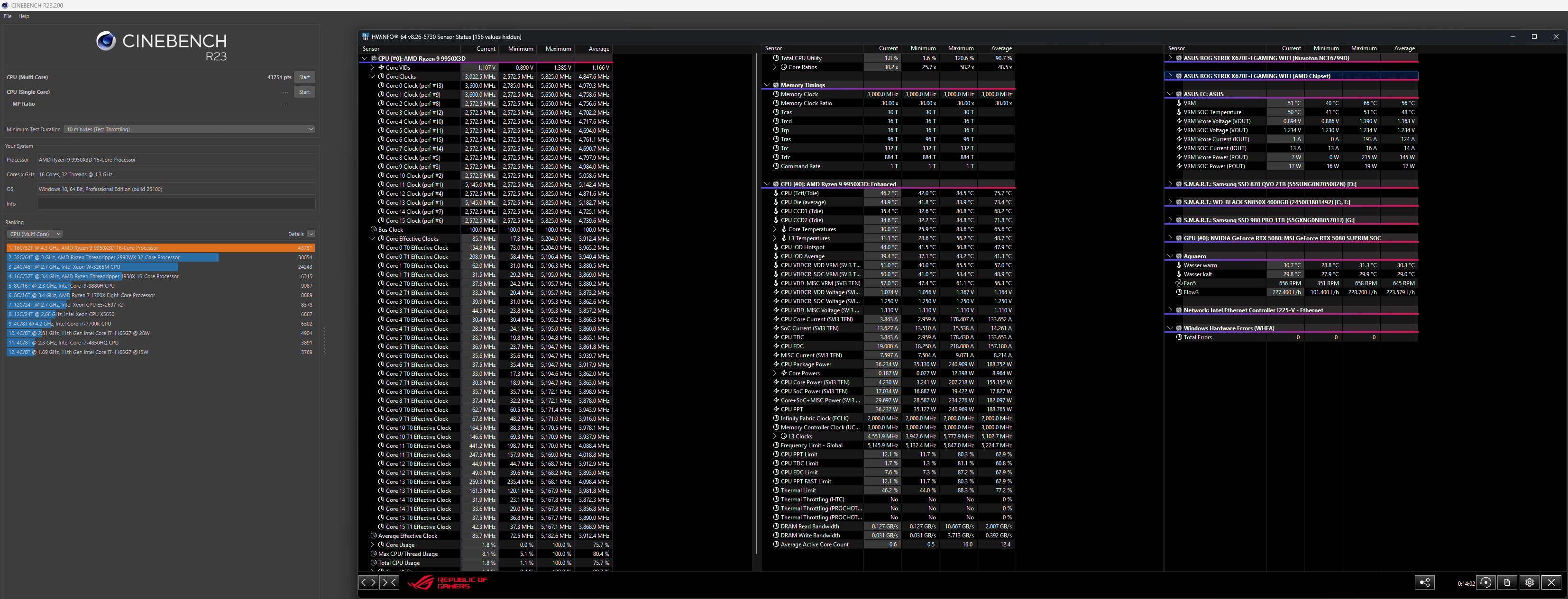The width and height of the screenshot is (1568, 599).
Task: Click the Wasser warm thermometer icon
Action: coord(1179,265)
